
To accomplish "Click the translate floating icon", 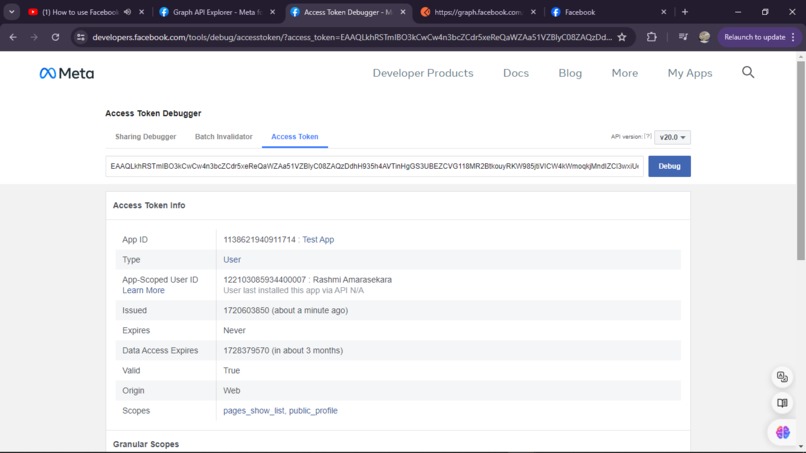I will pyautogui.click(x=782, y=377).
